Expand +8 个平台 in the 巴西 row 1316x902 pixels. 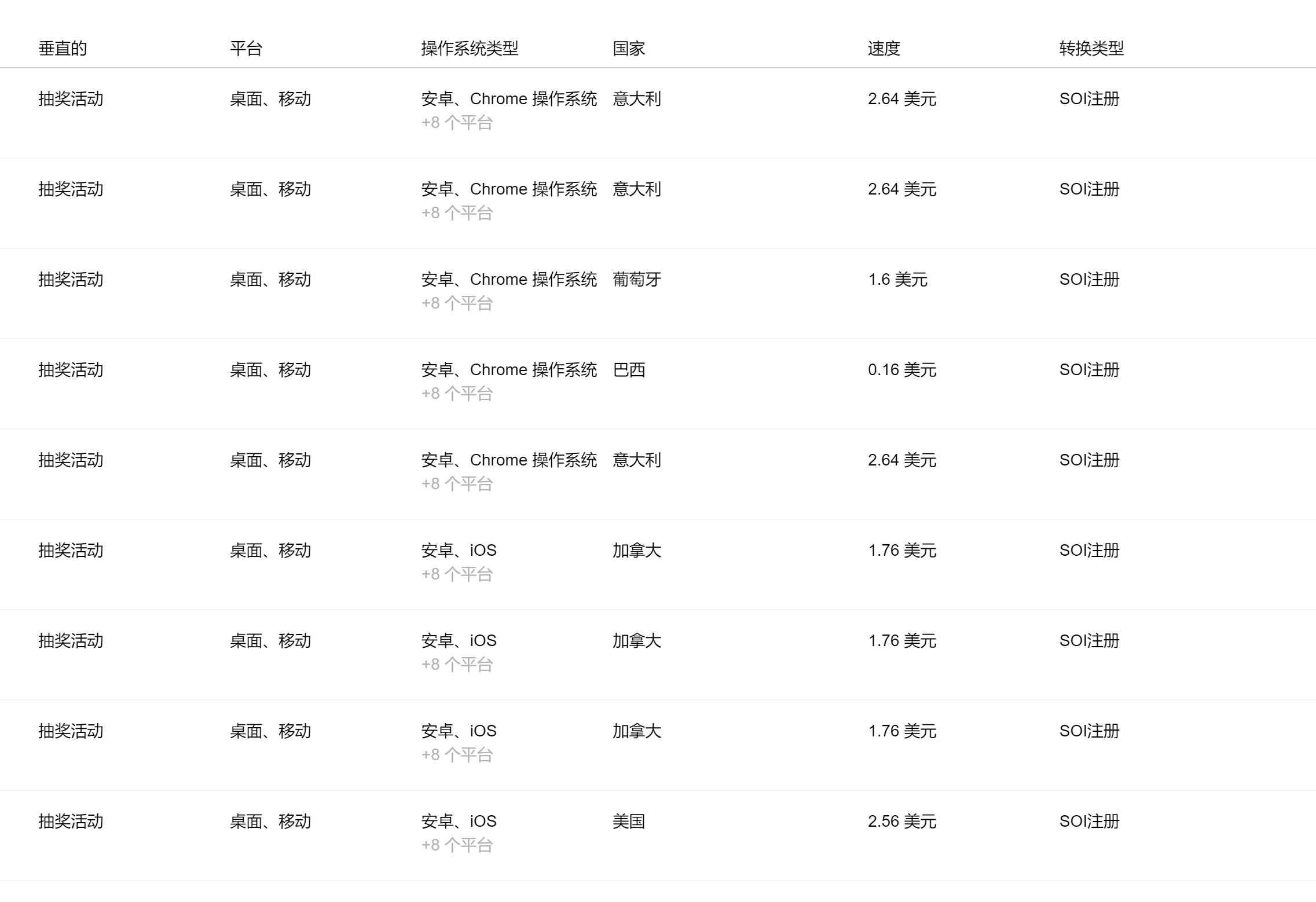(457, 394)
